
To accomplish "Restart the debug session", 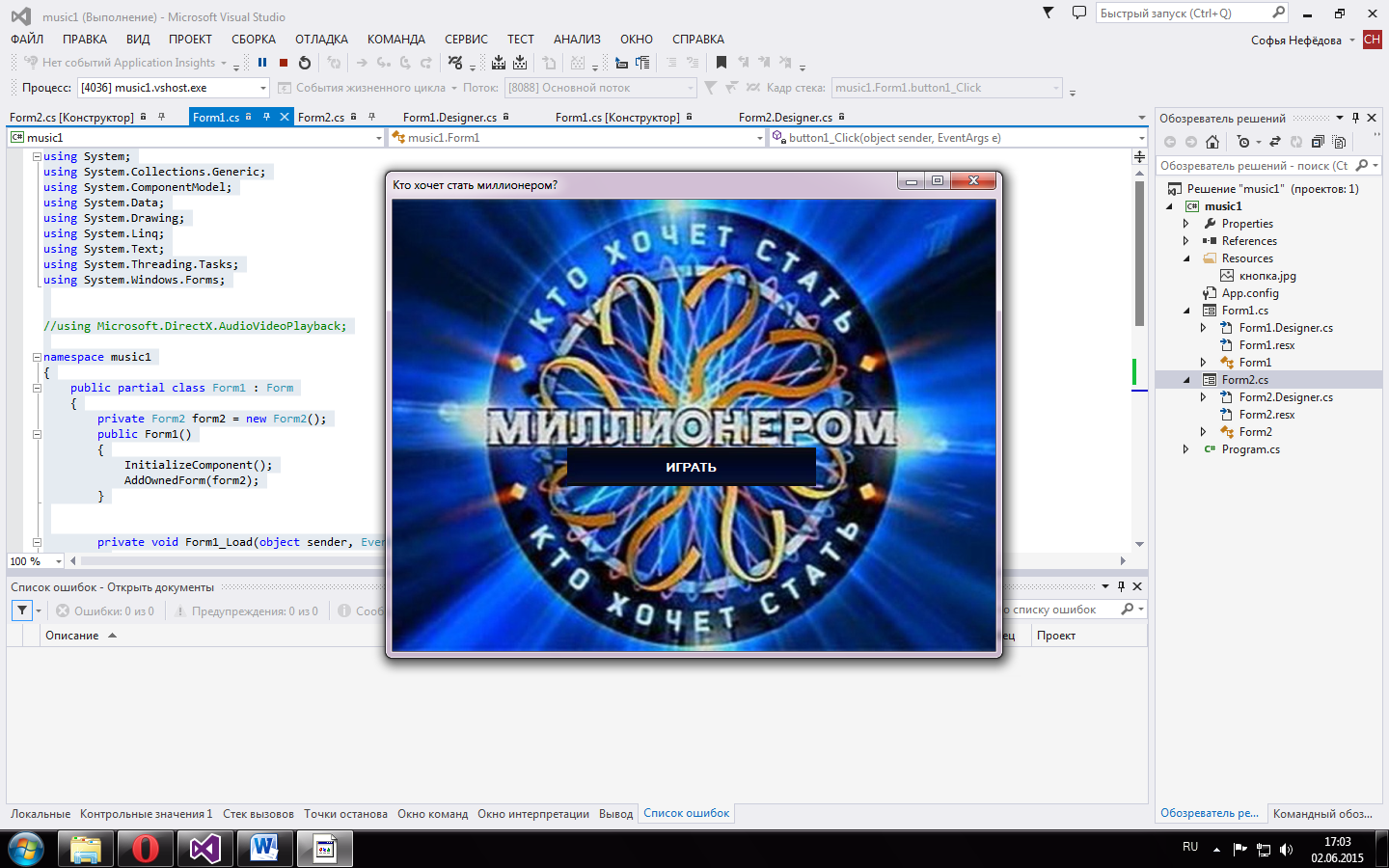I will click(x=305, y=63).
